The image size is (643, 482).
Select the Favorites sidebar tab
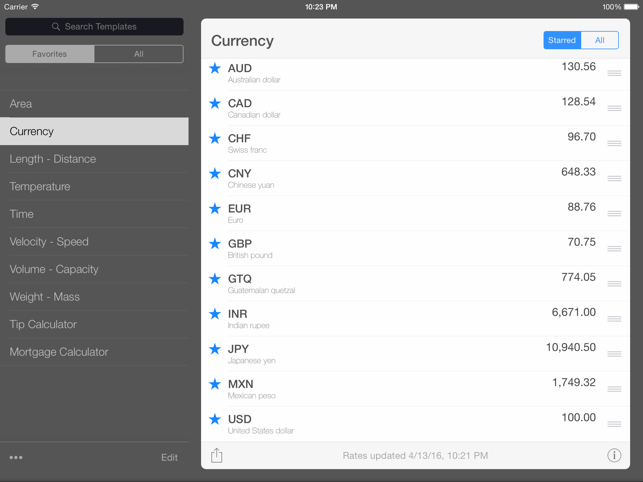50,54
